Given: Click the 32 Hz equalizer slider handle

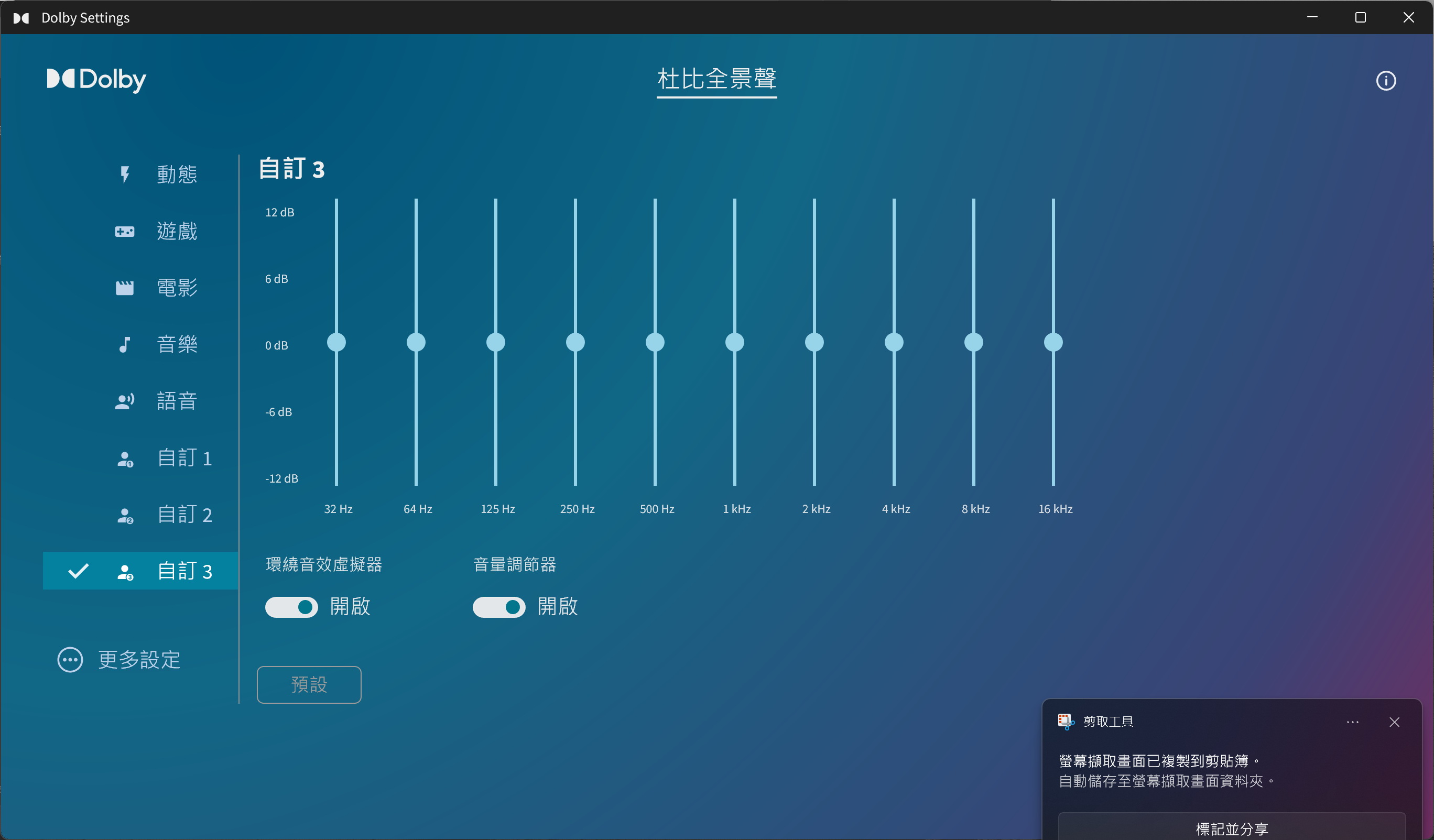Looking at the screenshot, I should tap(336, 343).
